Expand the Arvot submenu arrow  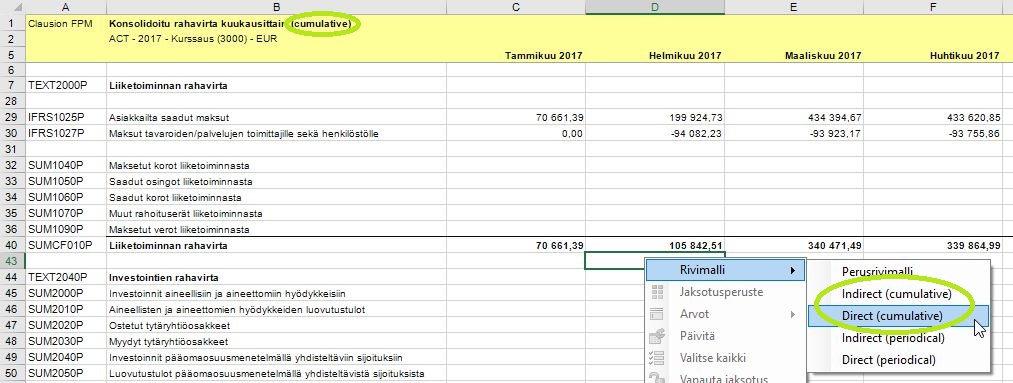(x=793, y=315)
